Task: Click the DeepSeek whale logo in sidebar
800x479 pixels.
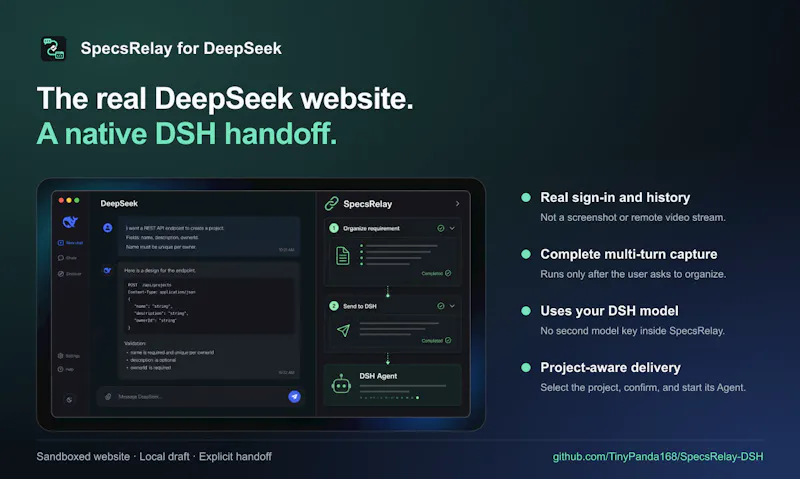Action: pyautogui.click(x=70, y=222)
